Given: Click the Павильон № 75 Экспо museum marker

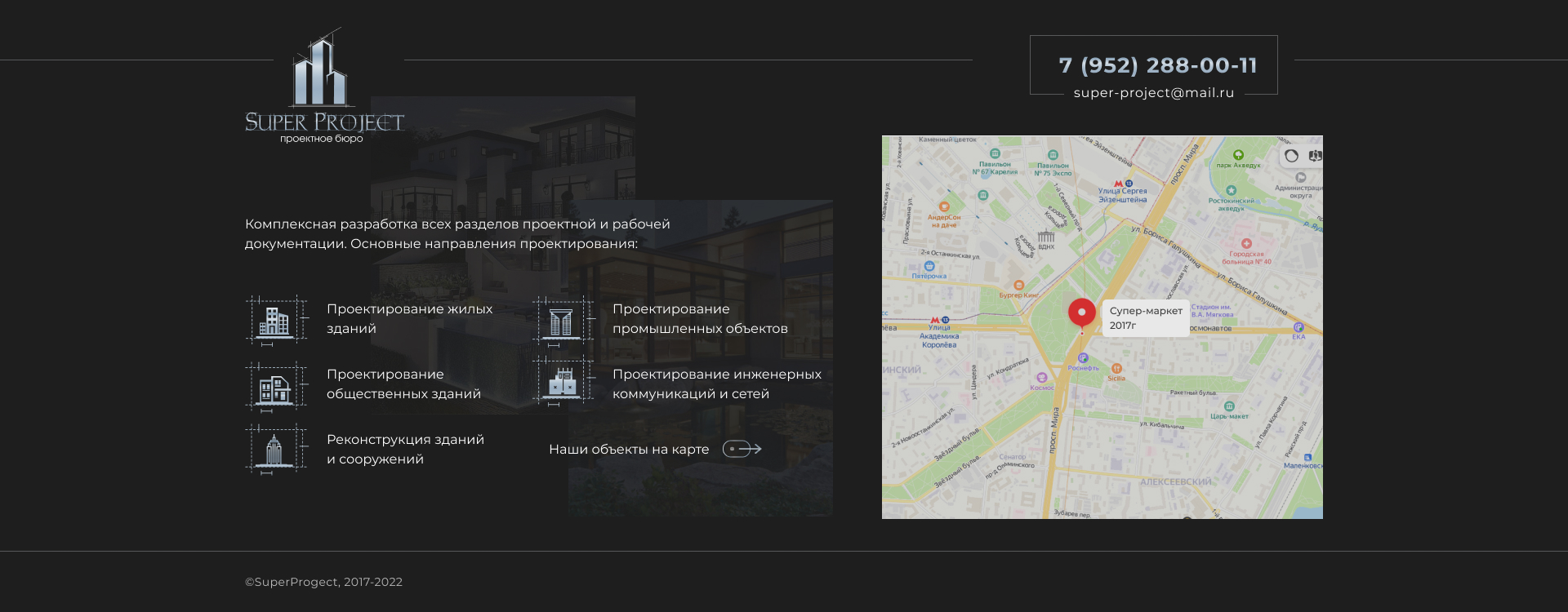Looking at the screenshot, I should click(1053, 154).
